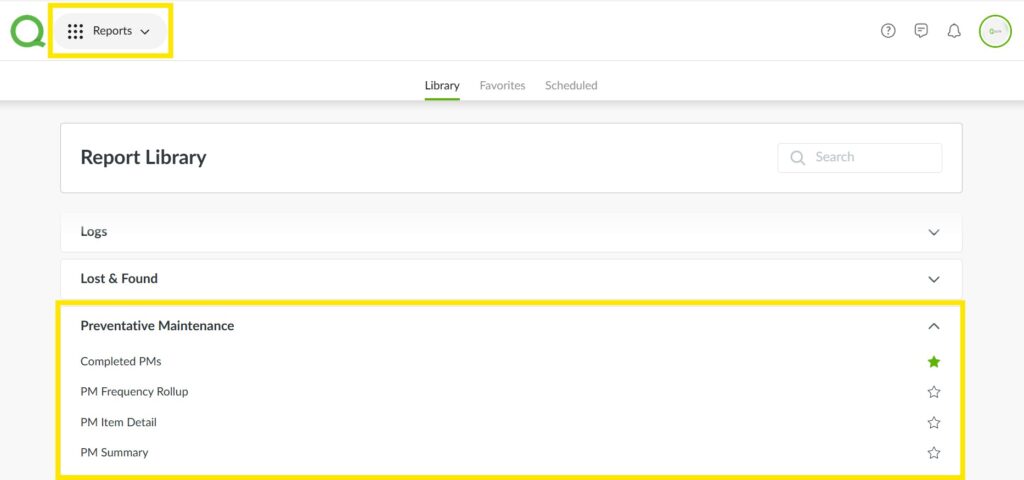Viewport: 1024px width, 480px height.
Task: Open the app grid launcher icon
Action: (75, 31)
